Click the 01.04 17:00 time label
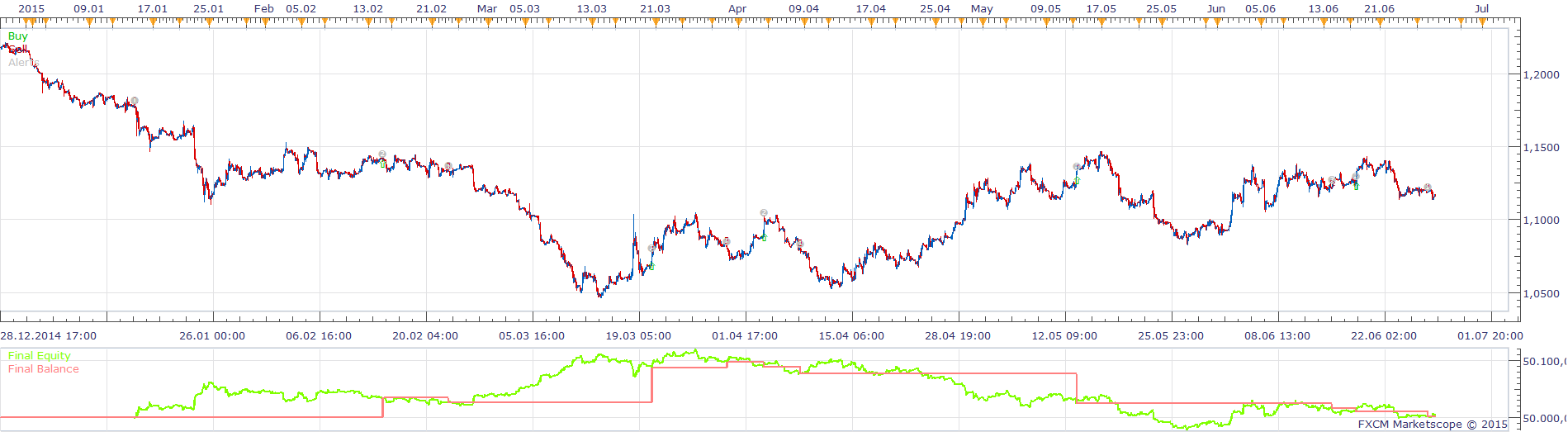1568x432 pixels. pos(745,336)
